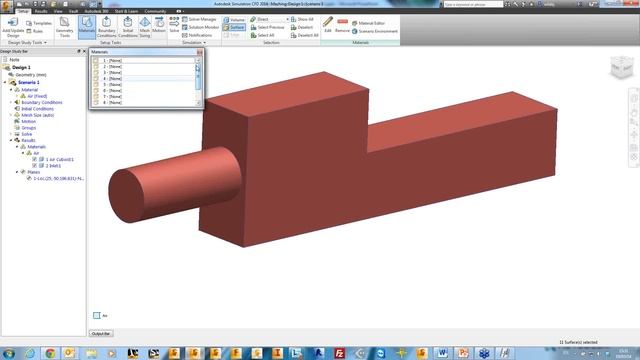The height and width of the screenshot is (360, 640).
Task: Select material row 4 - [None]
Action: 144,78
